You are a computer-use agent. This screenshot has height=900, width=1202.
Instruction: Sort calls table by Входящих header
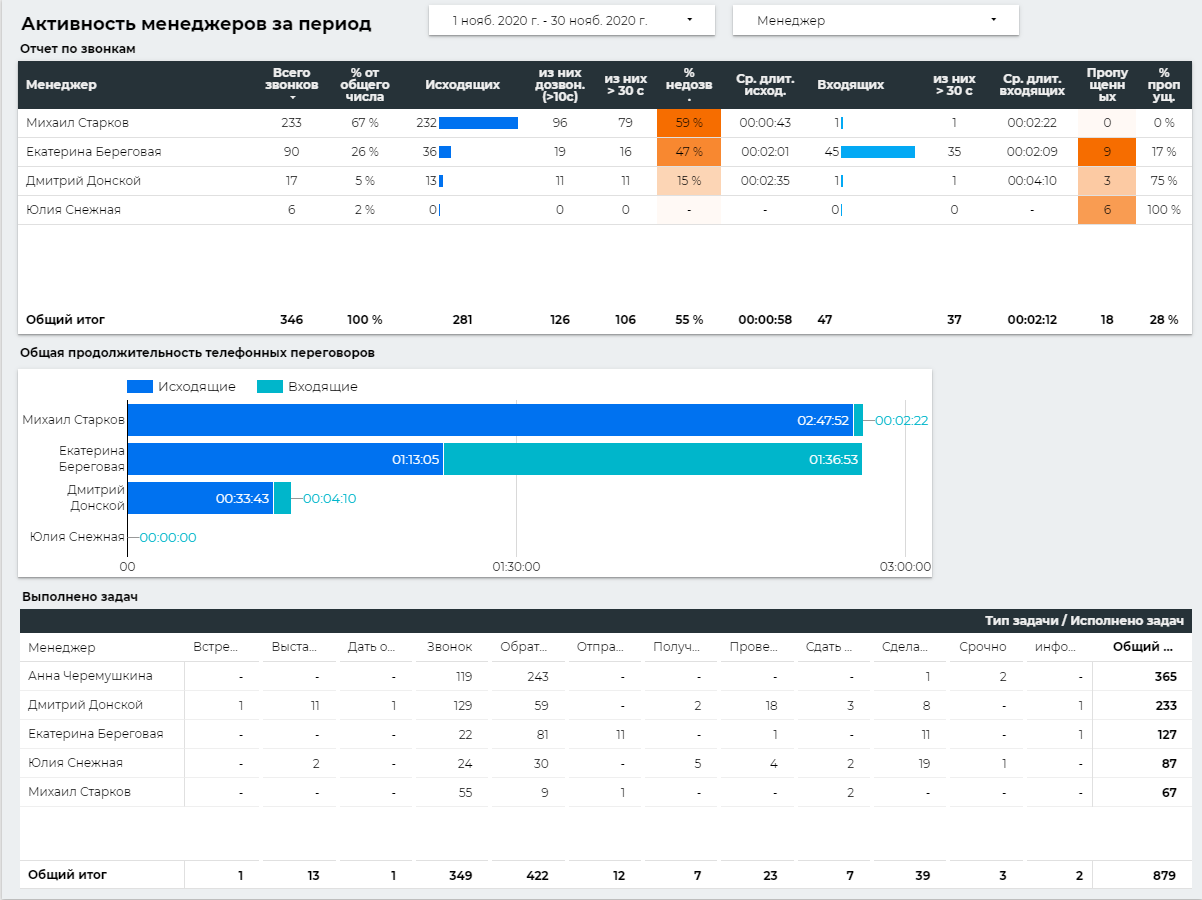[x=850, y=85]
